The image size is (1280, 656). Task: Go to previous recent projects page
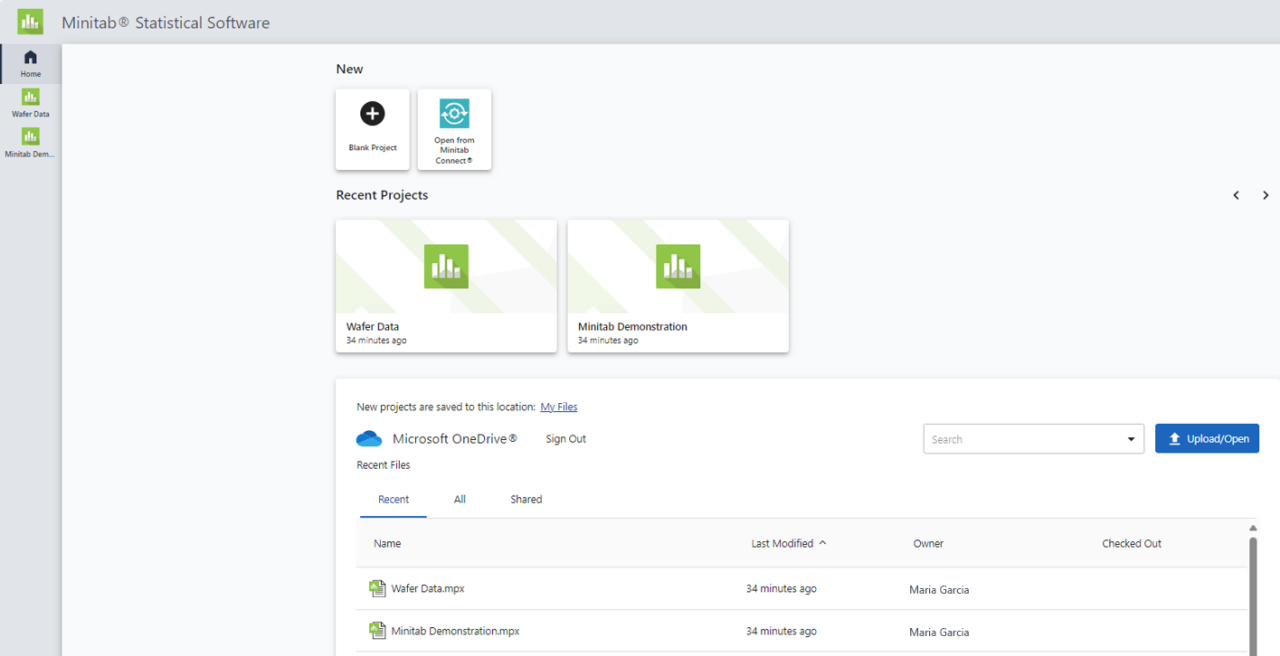(1236, 196)
